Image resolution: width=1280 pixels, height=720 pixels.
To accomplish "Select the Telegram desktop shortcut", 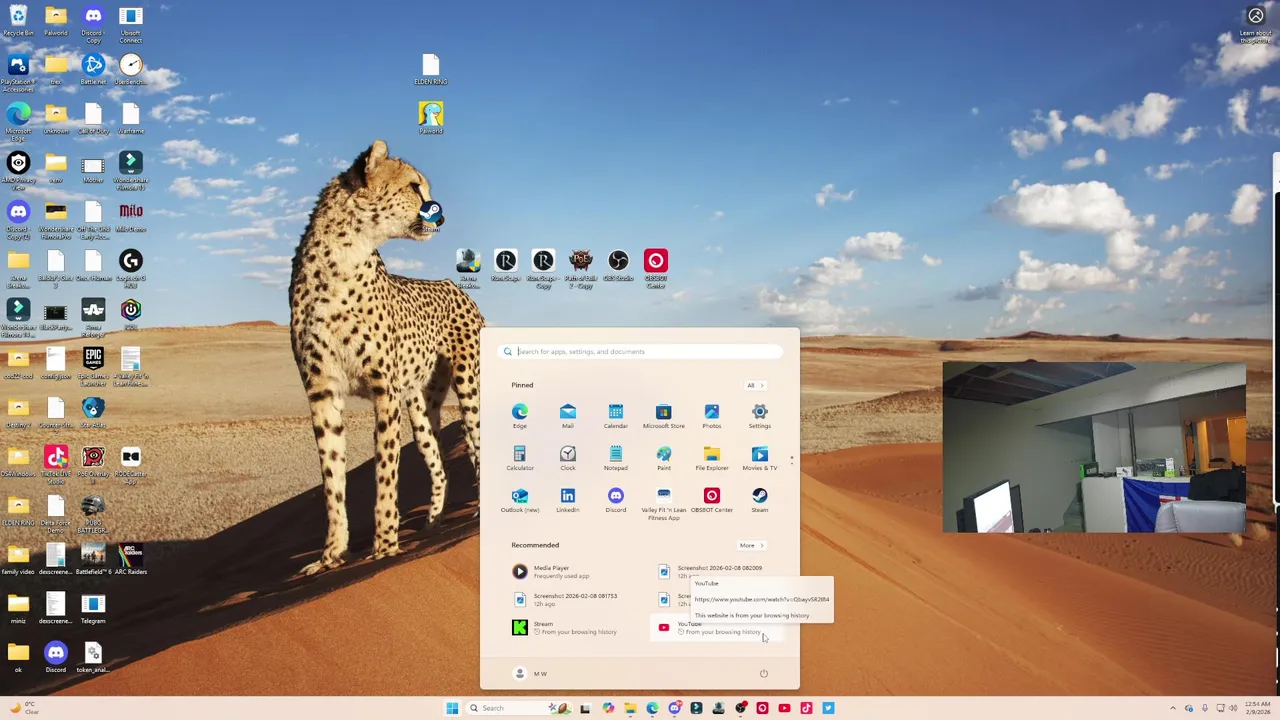I will (93, 609).
